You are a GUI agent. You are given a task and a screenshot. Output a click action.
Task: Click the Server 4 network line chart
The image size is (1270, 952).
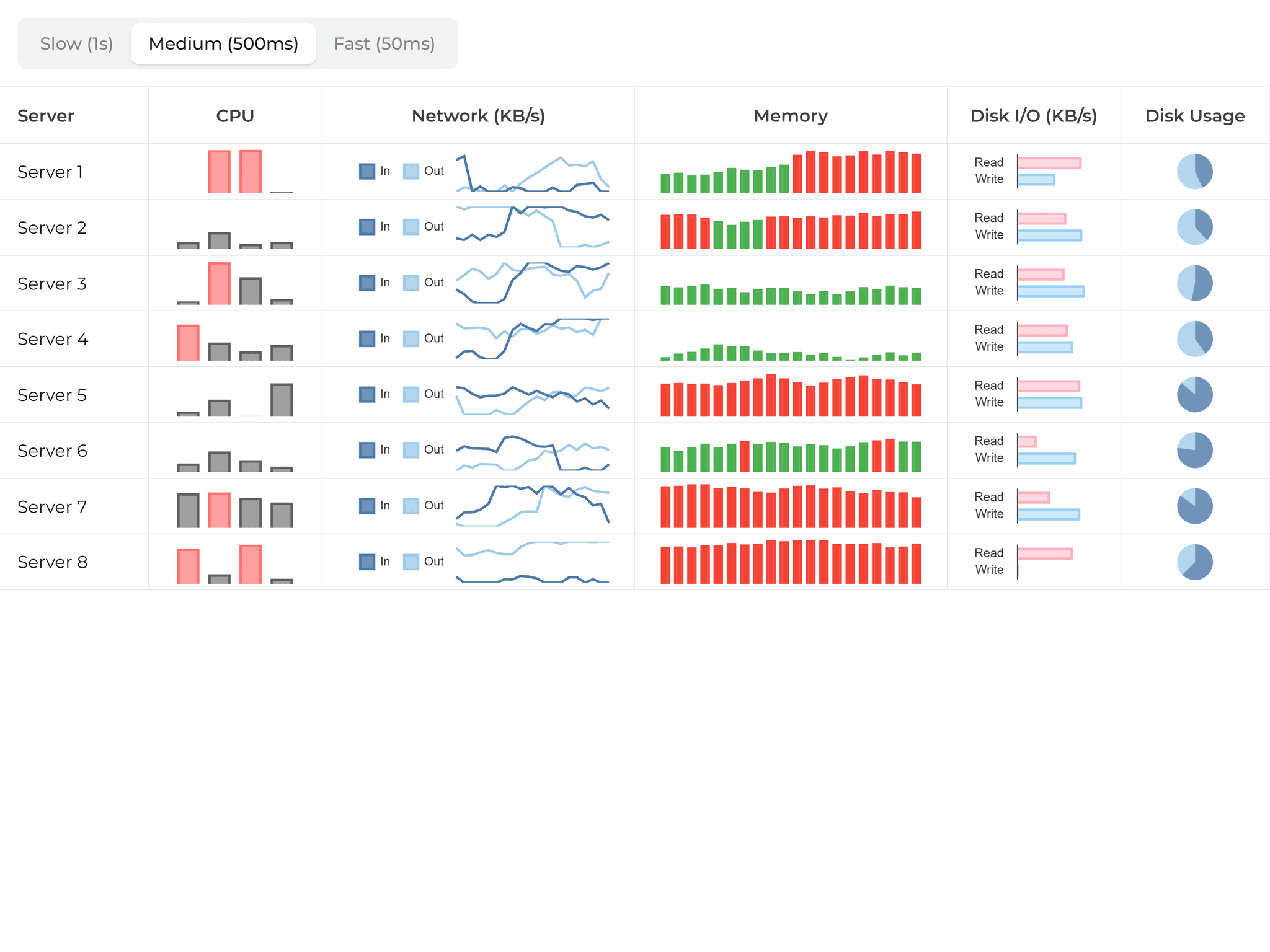pos(533,338)
